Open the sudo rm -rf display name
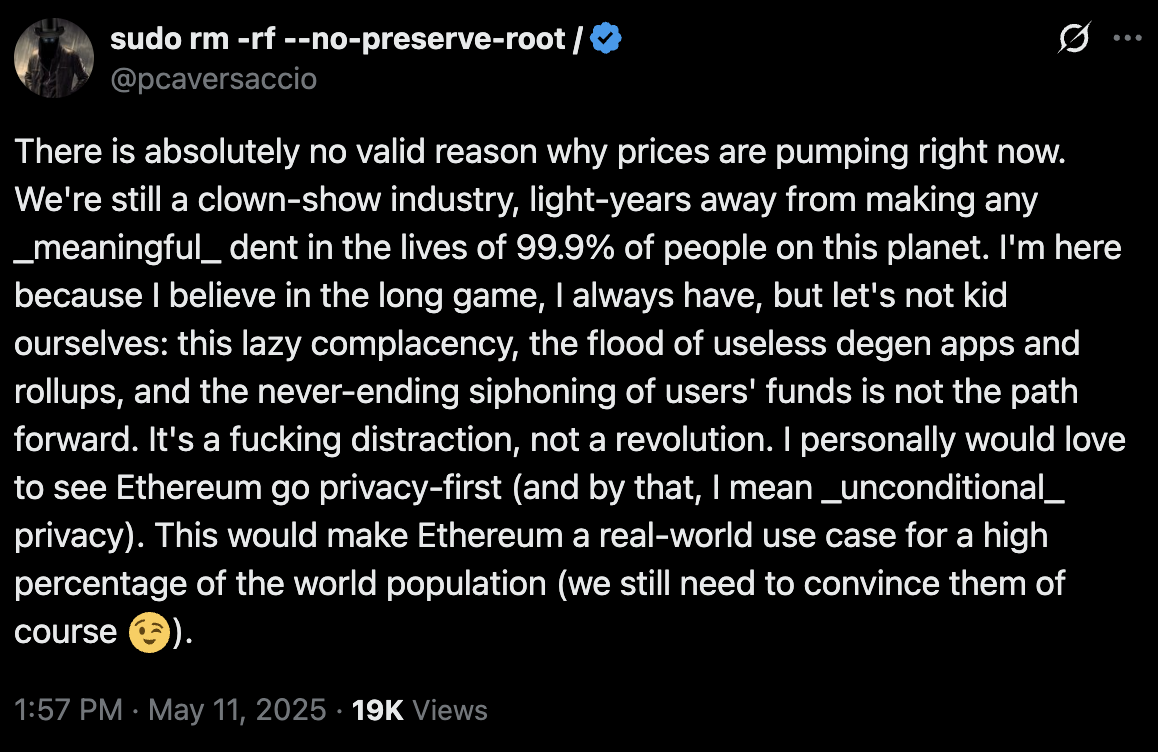Image resolution: width=1158 pixels, height=752 pixels. [346, 38]
